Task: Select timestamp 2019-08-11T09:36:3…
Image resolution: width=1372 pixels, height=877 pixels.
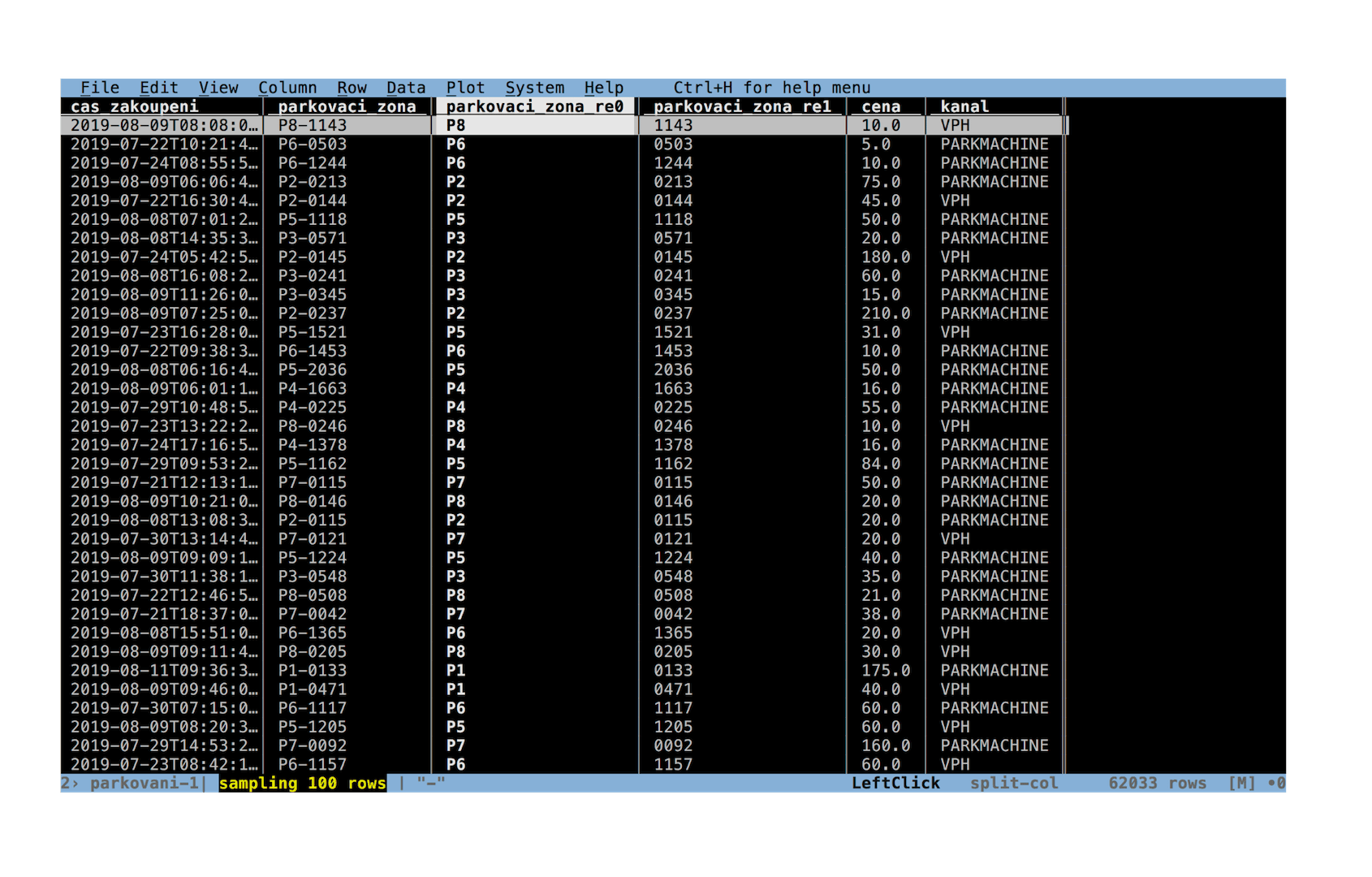Action: tap(165, 671)
